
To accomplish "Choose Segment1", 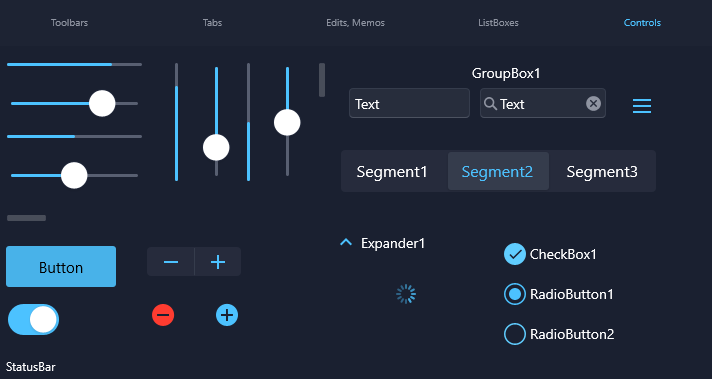I will pos(392,172).
